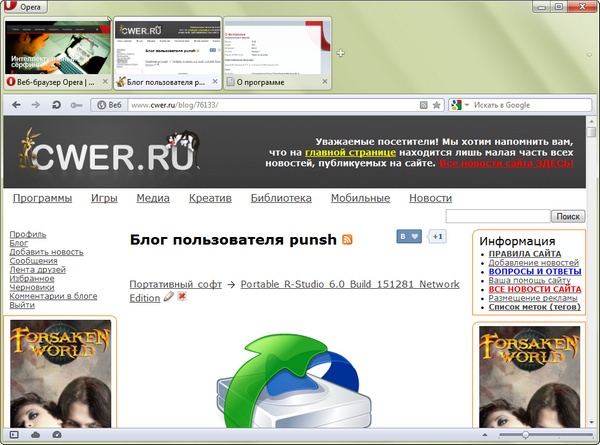Click the browser Back arrow
The height and width of the screenshot is (445, 600).
(x=16, y=104)
